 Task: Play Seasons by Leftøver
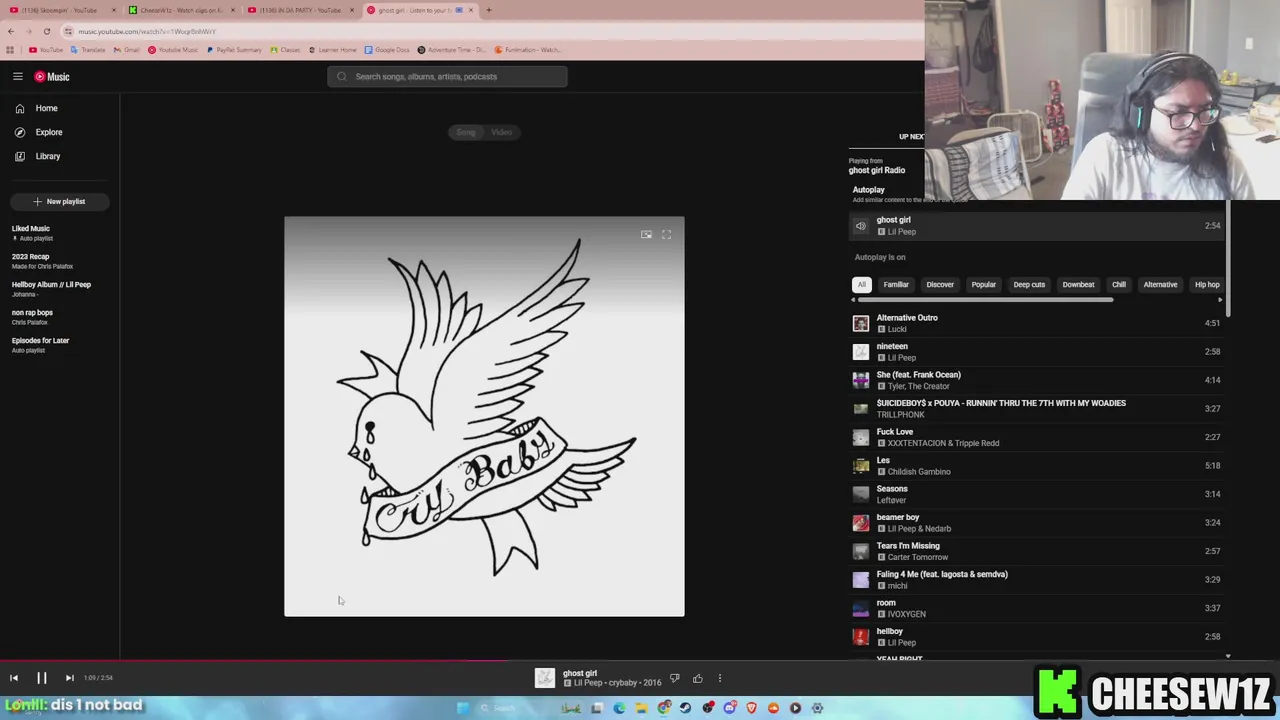coord(1037,494)
